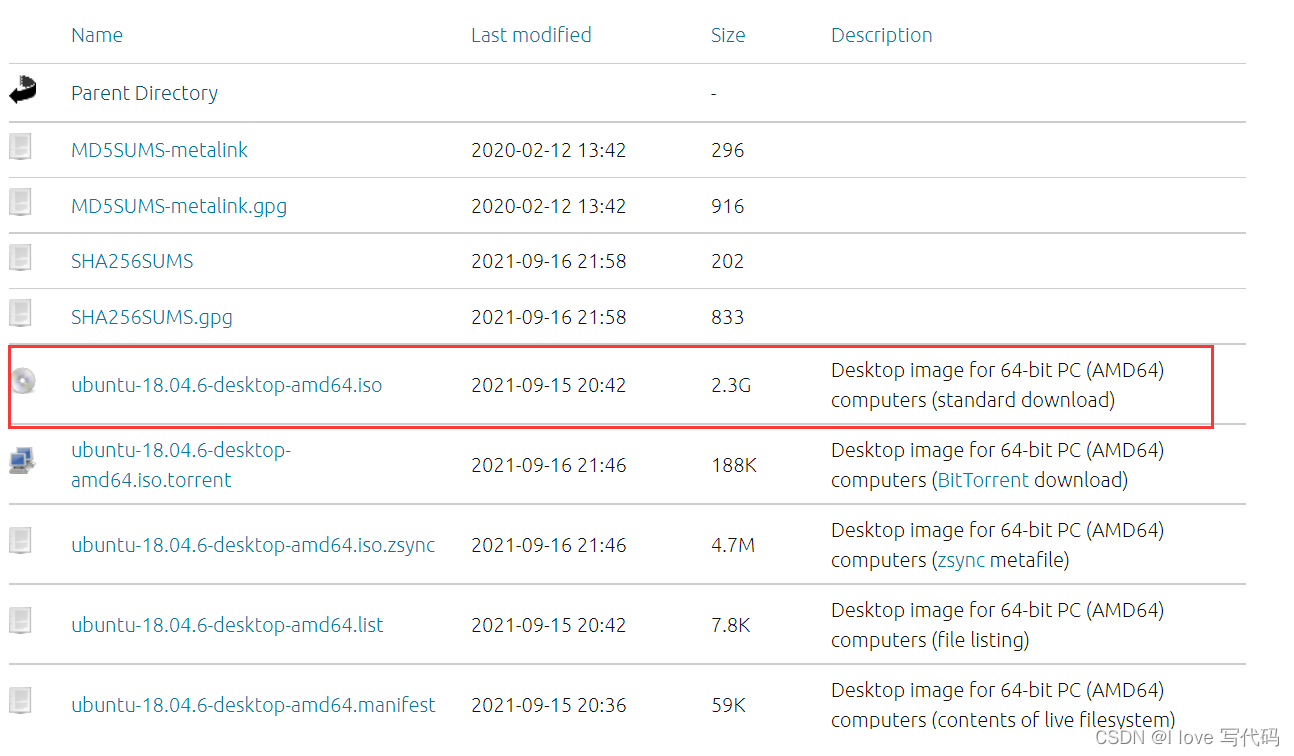Follow the zsync link in description
1294x756 pixels.
click(x=961, y=560)
